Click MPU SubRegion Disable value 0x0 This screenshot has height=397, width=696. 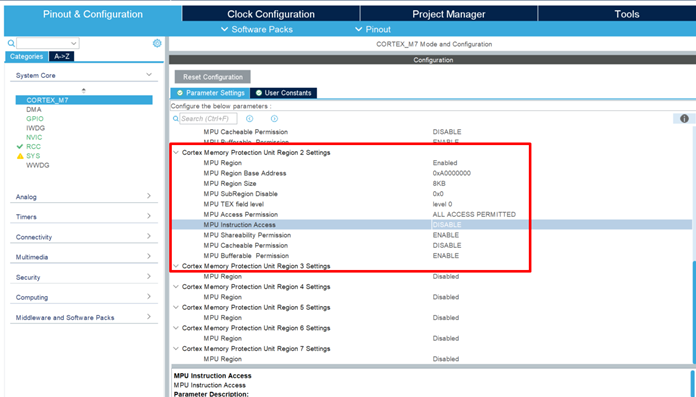(438, 194)
